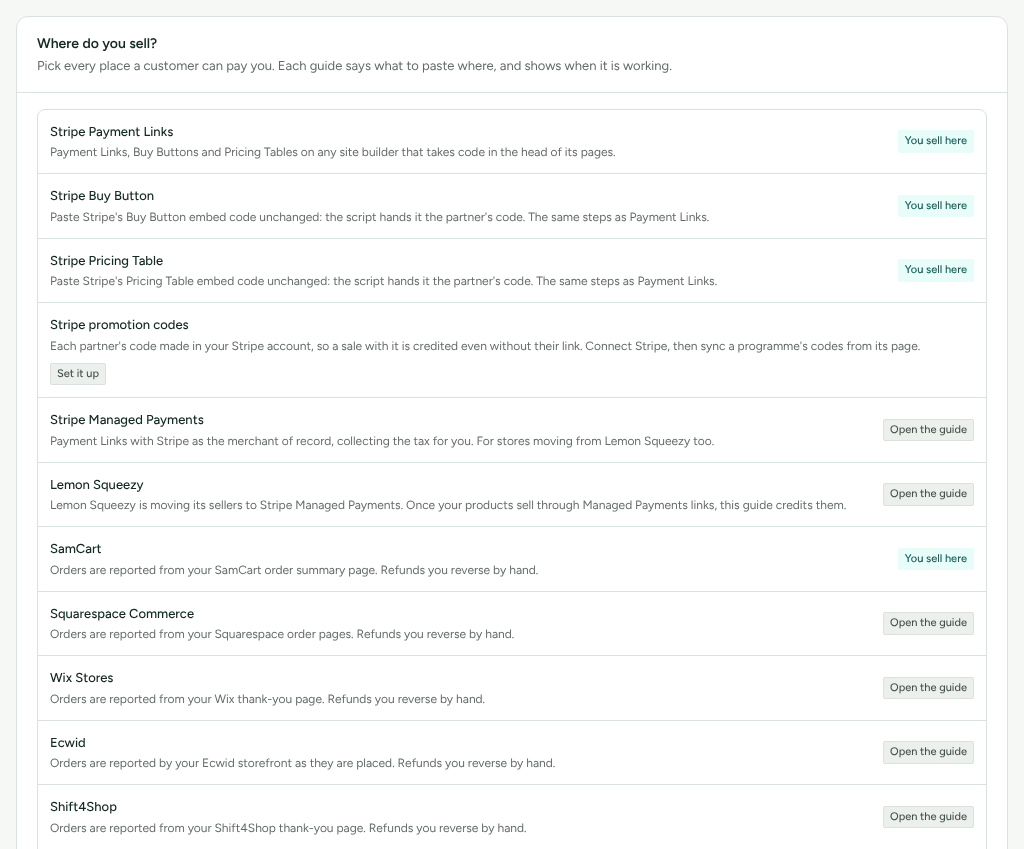Open the guide for Wix Stores
1024x849 pixels.
pyautogui.click(x=928, y=688)
